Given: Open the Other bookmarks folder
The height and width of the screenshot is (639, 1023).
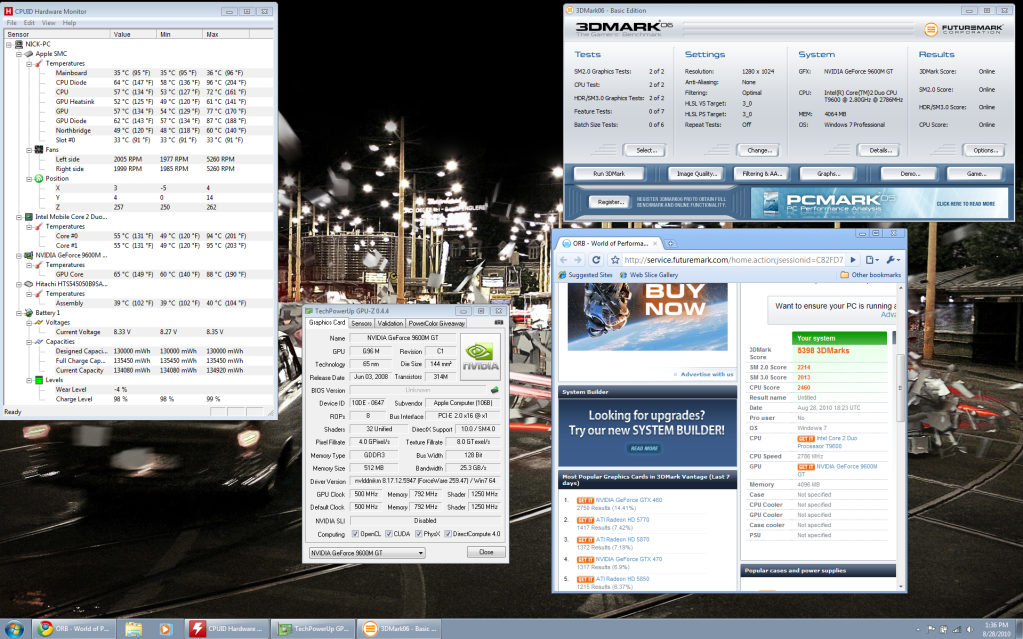Looking at the screenshot, I should click(870, 275).
